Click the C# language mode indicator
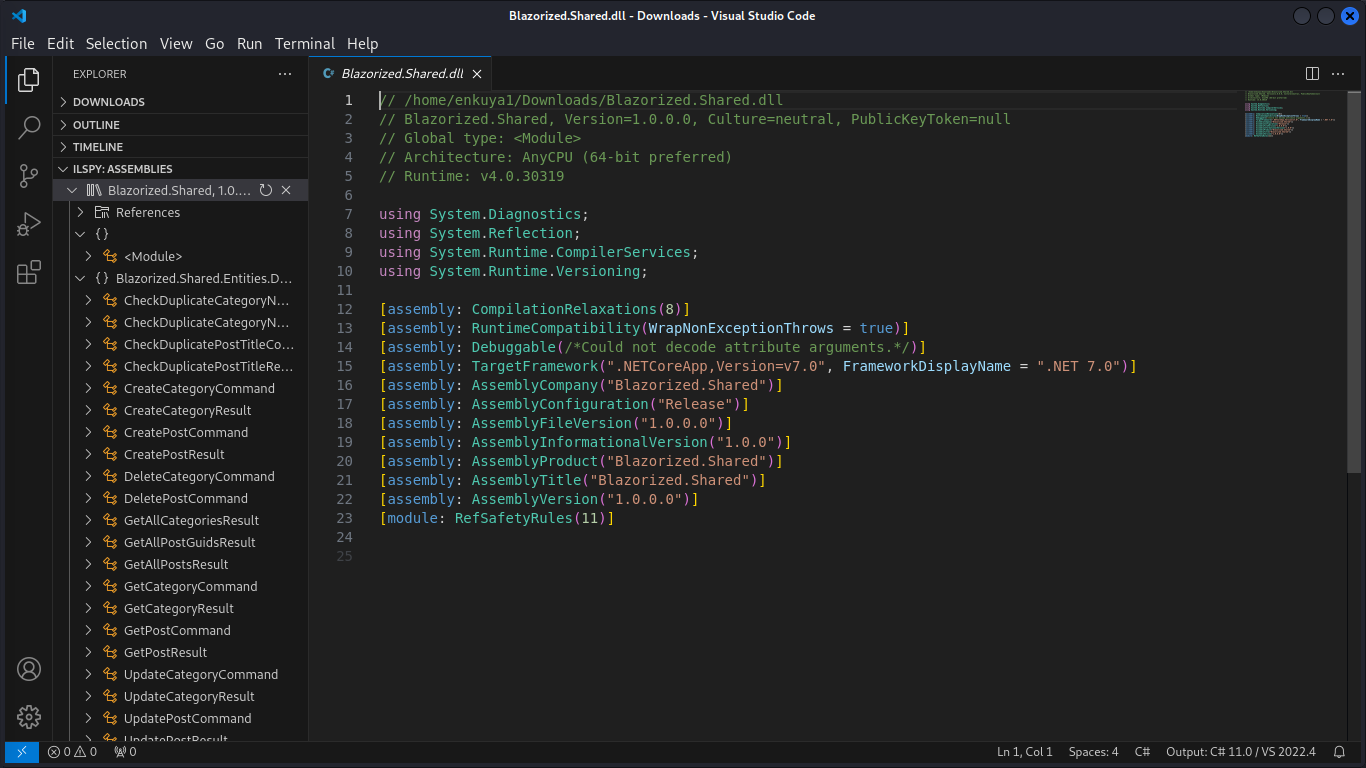1366x768 pixels. pos(1142,752)
